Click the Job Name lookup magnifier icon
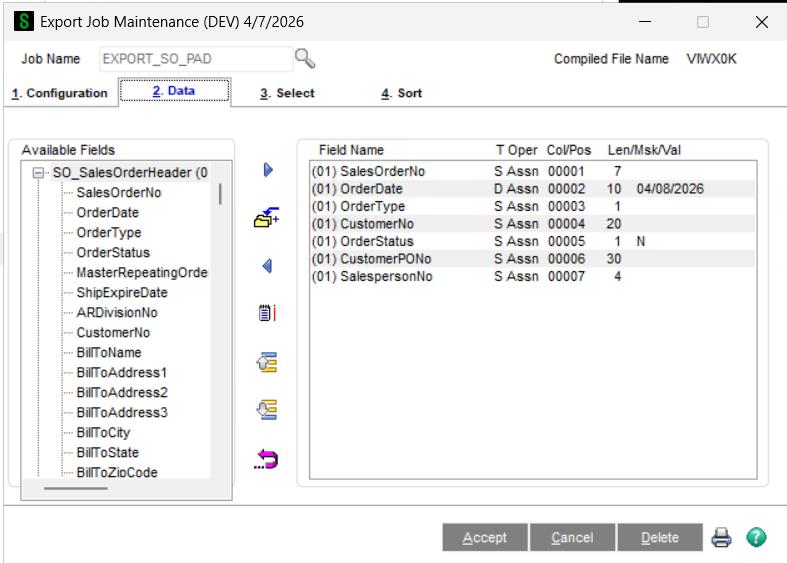Viewport: 787px width, 563px height. point(305,59)
